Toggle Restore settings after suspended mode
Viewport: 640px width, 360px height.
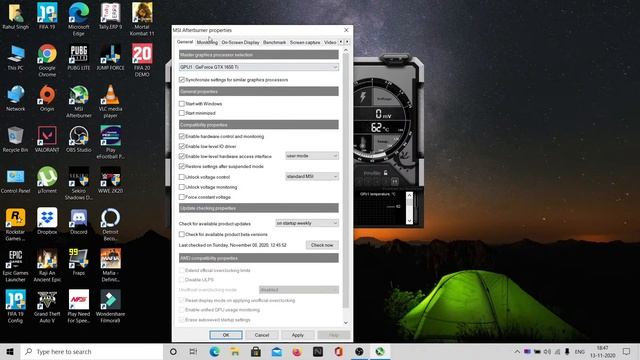(x=182, y=167)
